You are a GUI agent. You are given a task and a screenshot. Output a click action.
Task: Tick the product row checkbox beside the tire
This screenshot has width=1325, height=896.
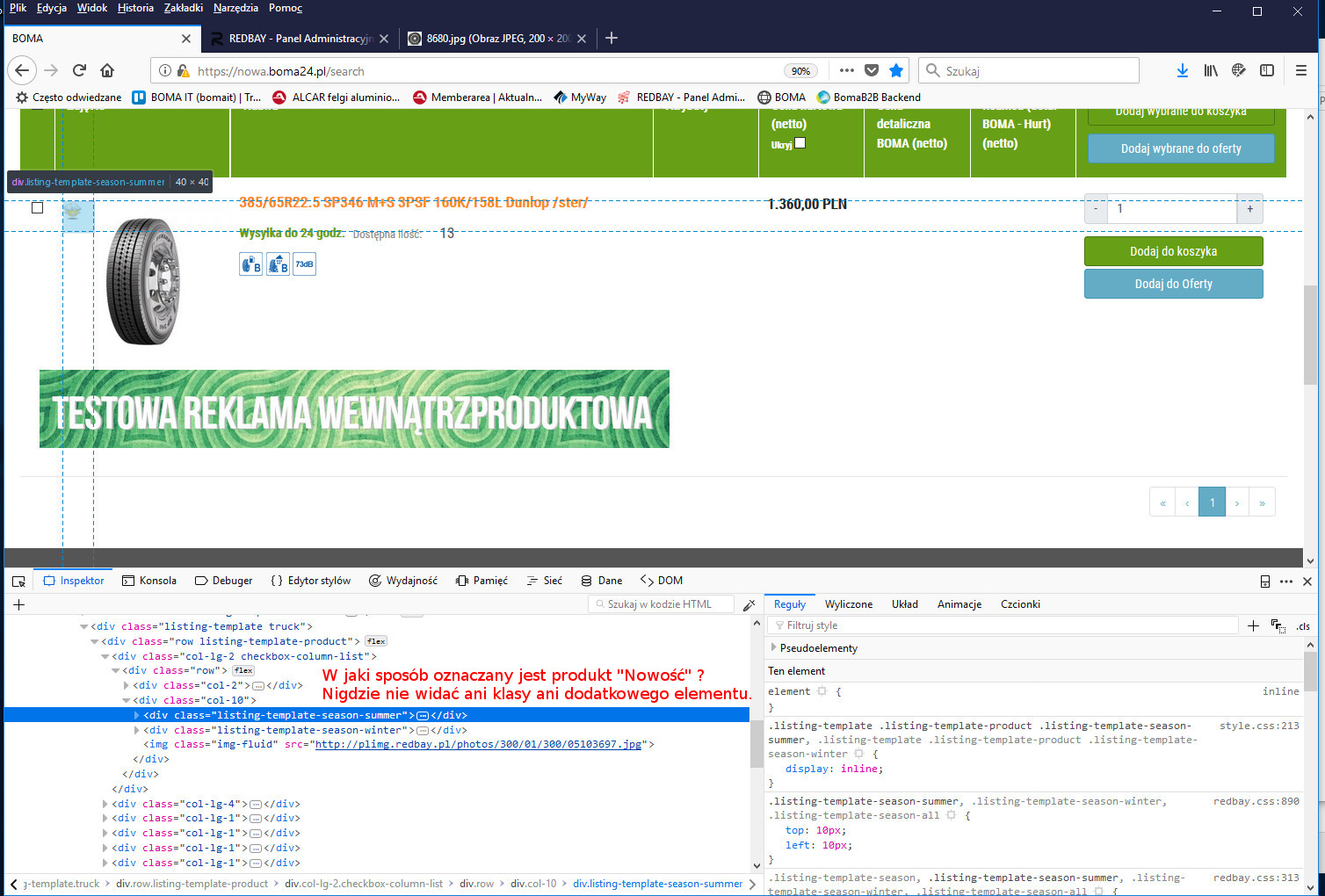click(x=37, y=208)
